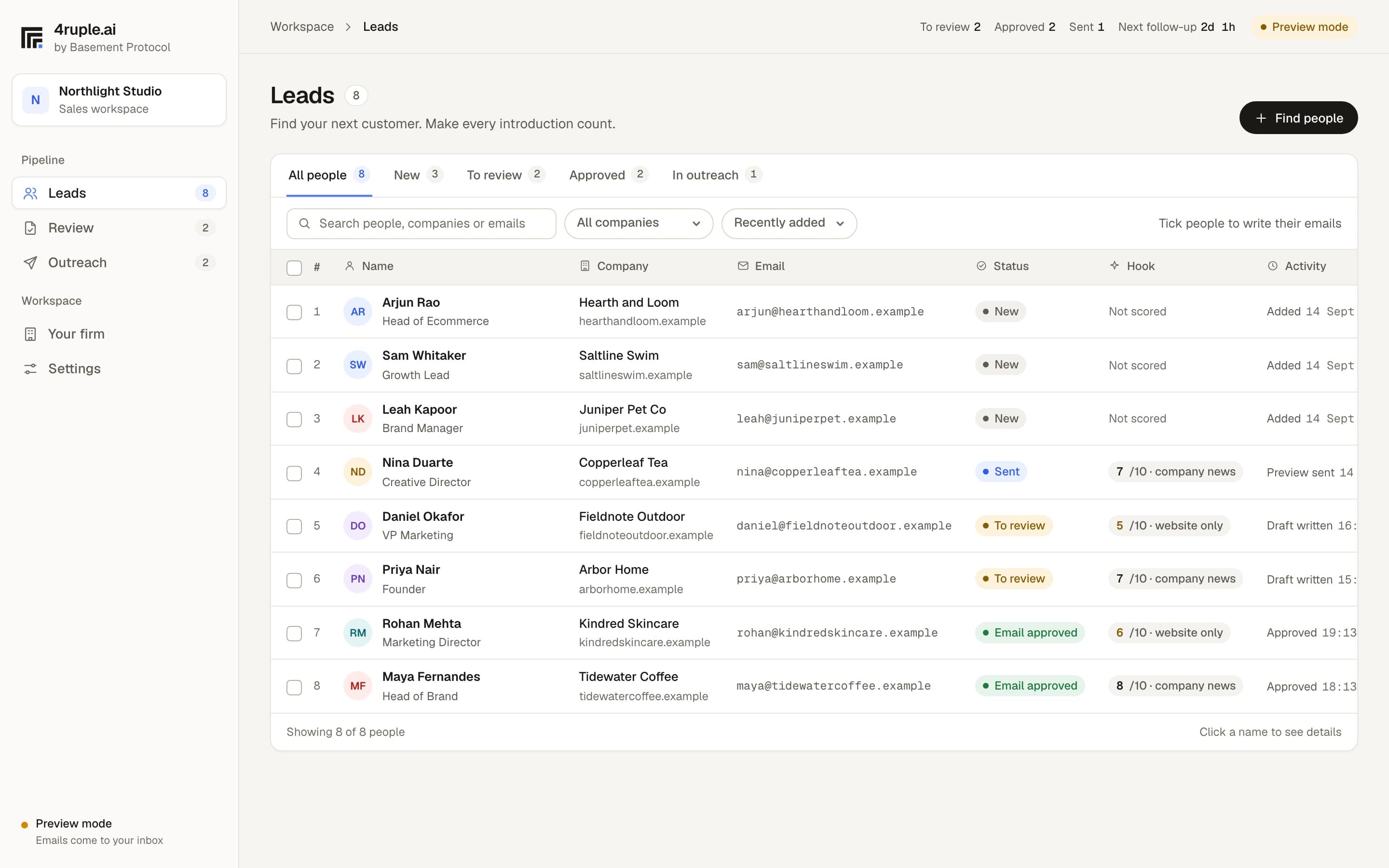Click the sparkle icon in Hook header

1114,265
